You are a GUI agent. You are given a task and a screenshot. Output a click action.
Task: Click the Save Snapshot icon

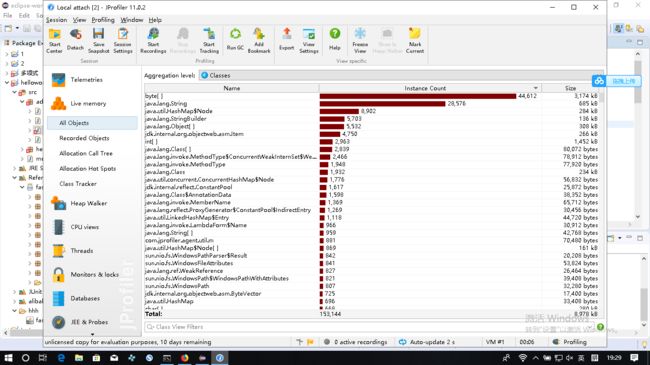(99, 40)
